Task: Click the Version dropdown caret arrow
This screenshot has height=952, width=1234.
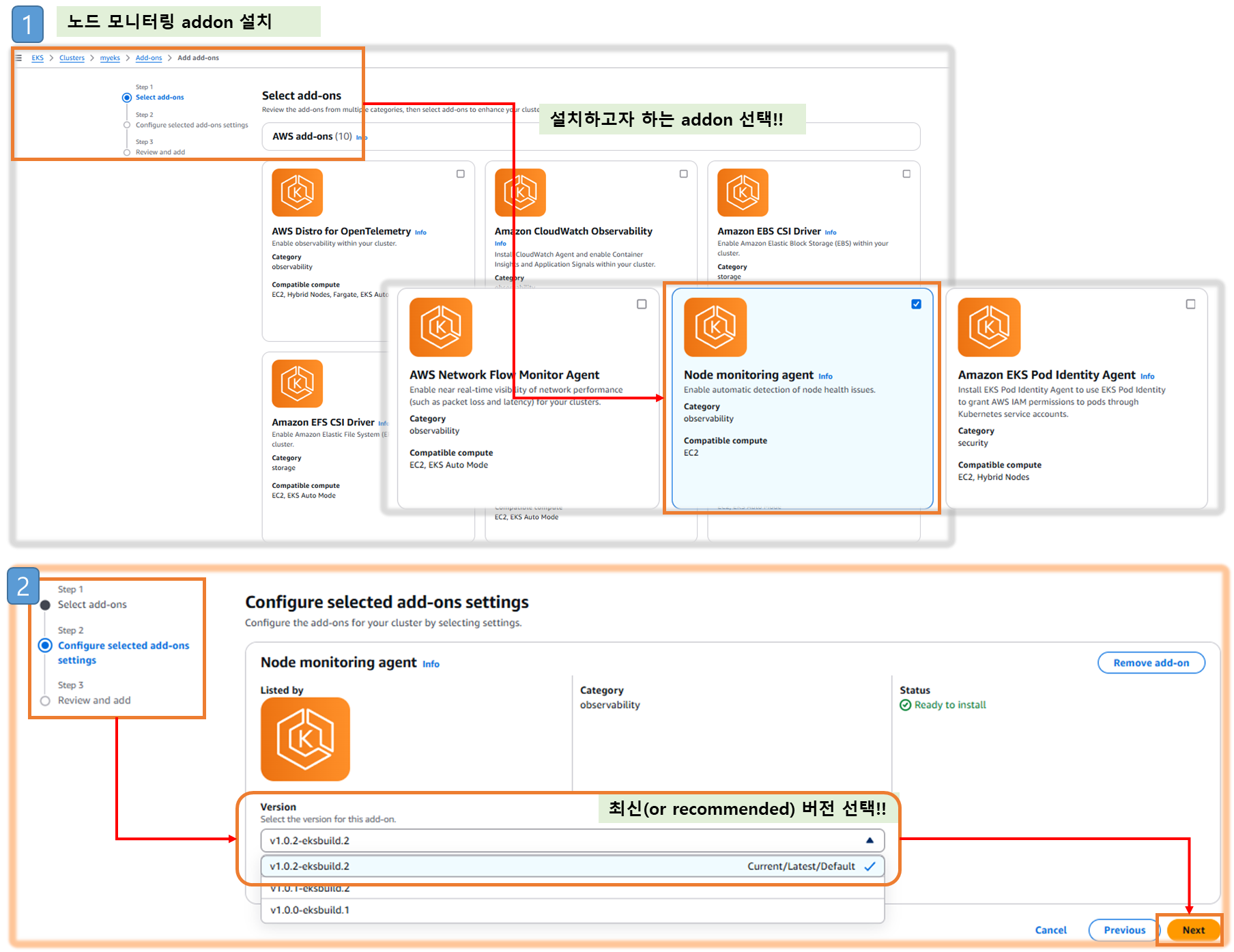Action: [x=870, y=841]
